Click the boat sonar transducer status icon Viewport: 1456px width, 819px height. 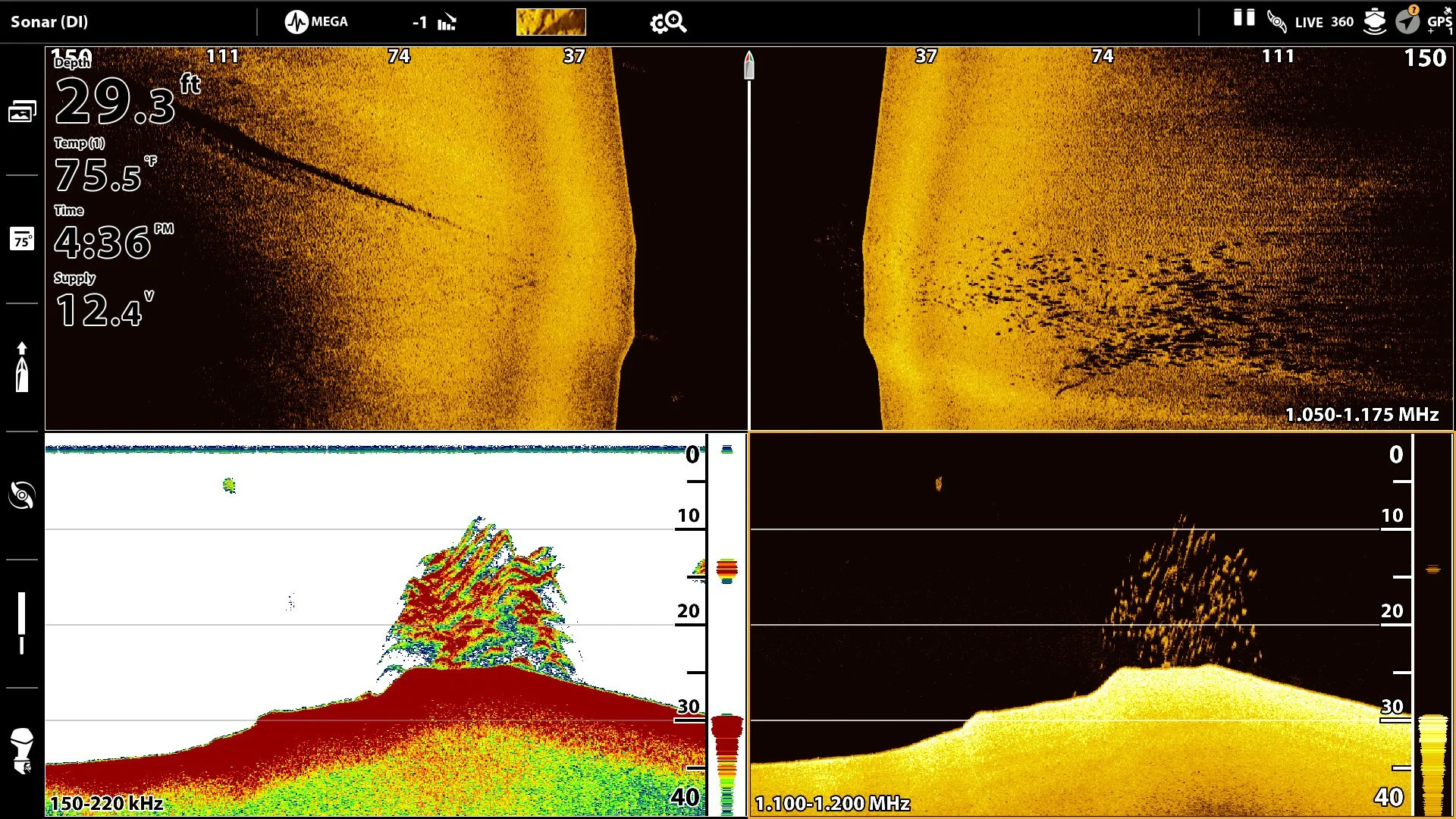point(1374,21)
